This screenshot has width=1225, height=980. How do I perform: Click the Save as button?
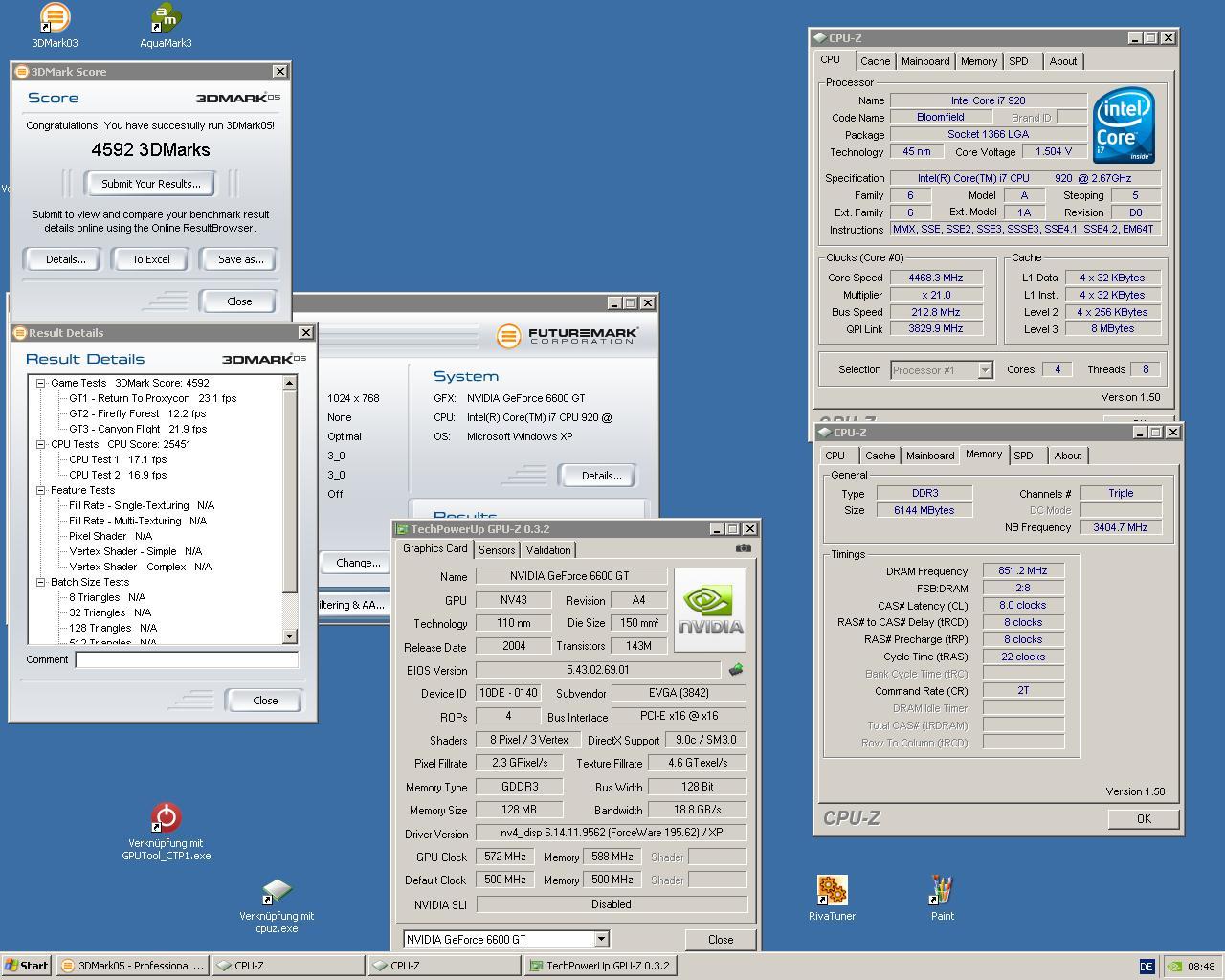coord(240,259)
